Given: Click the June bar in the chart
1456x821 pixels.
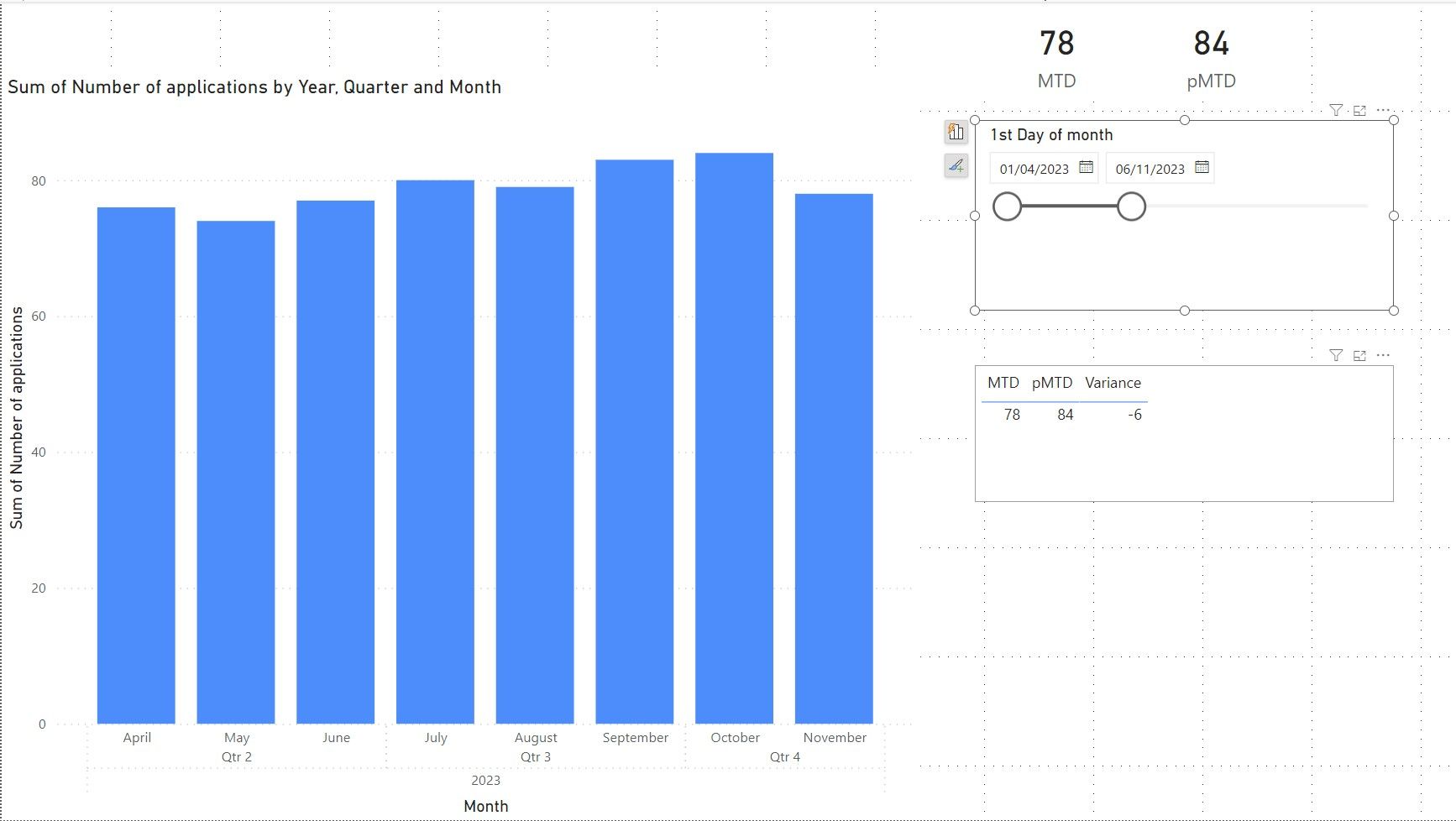Looking at the screenshot, I should [335, 462].
